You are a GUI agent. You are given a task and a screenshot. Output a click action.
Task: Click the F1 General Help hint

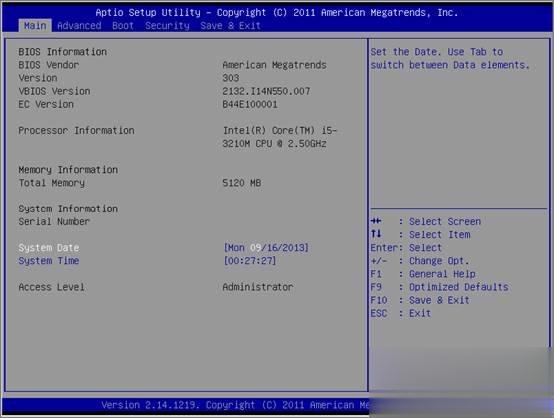pos(423,274)
